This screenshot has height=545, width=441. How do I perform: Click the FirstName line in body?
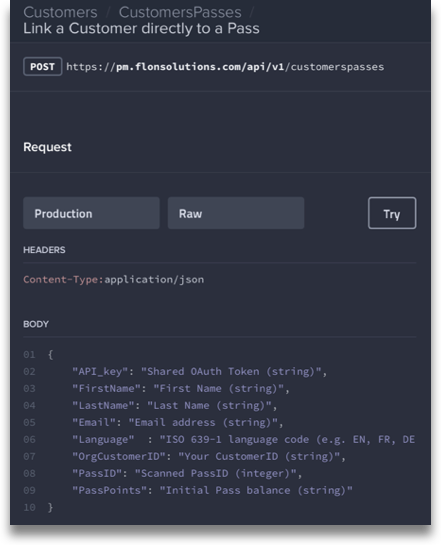pos(181,389)
